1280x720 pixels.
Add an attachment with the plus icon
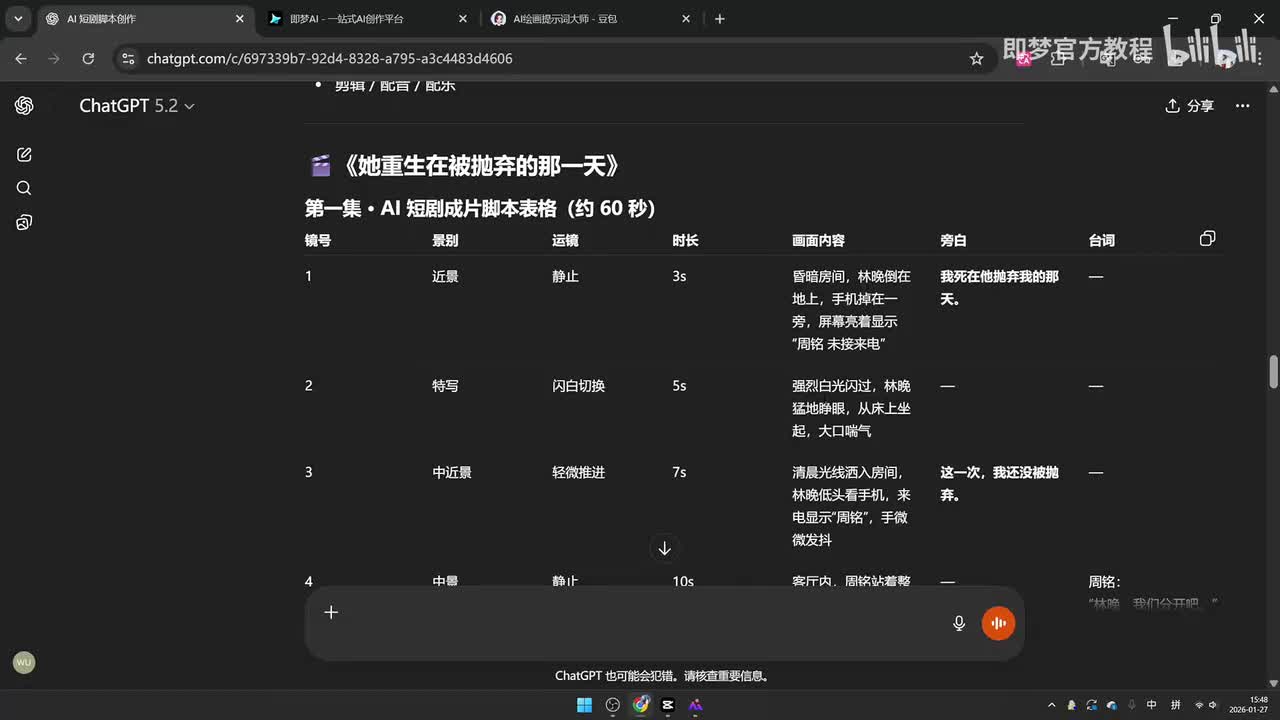click(331, 612)
